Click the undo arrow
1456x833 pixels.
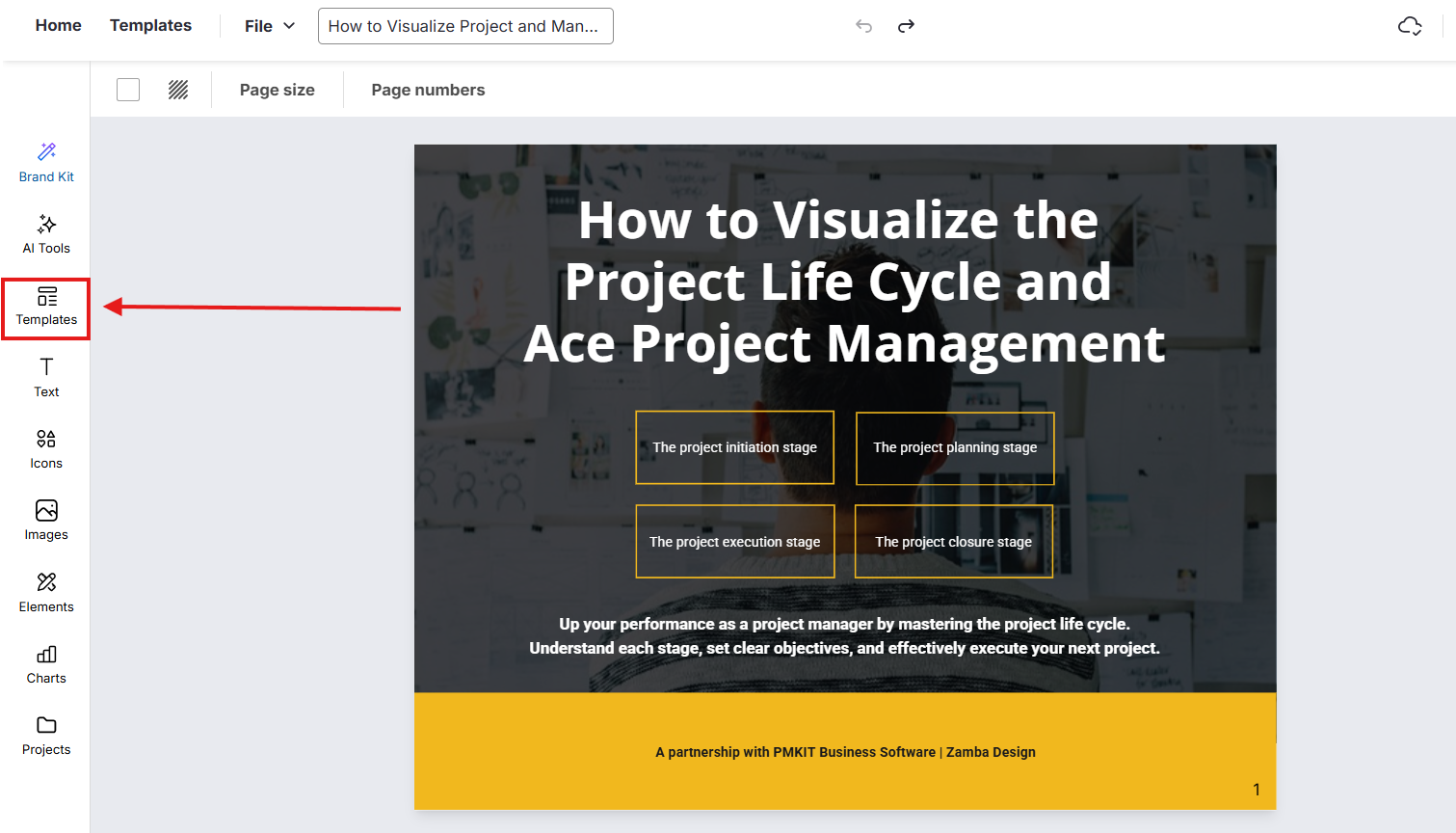pos(863,26)
